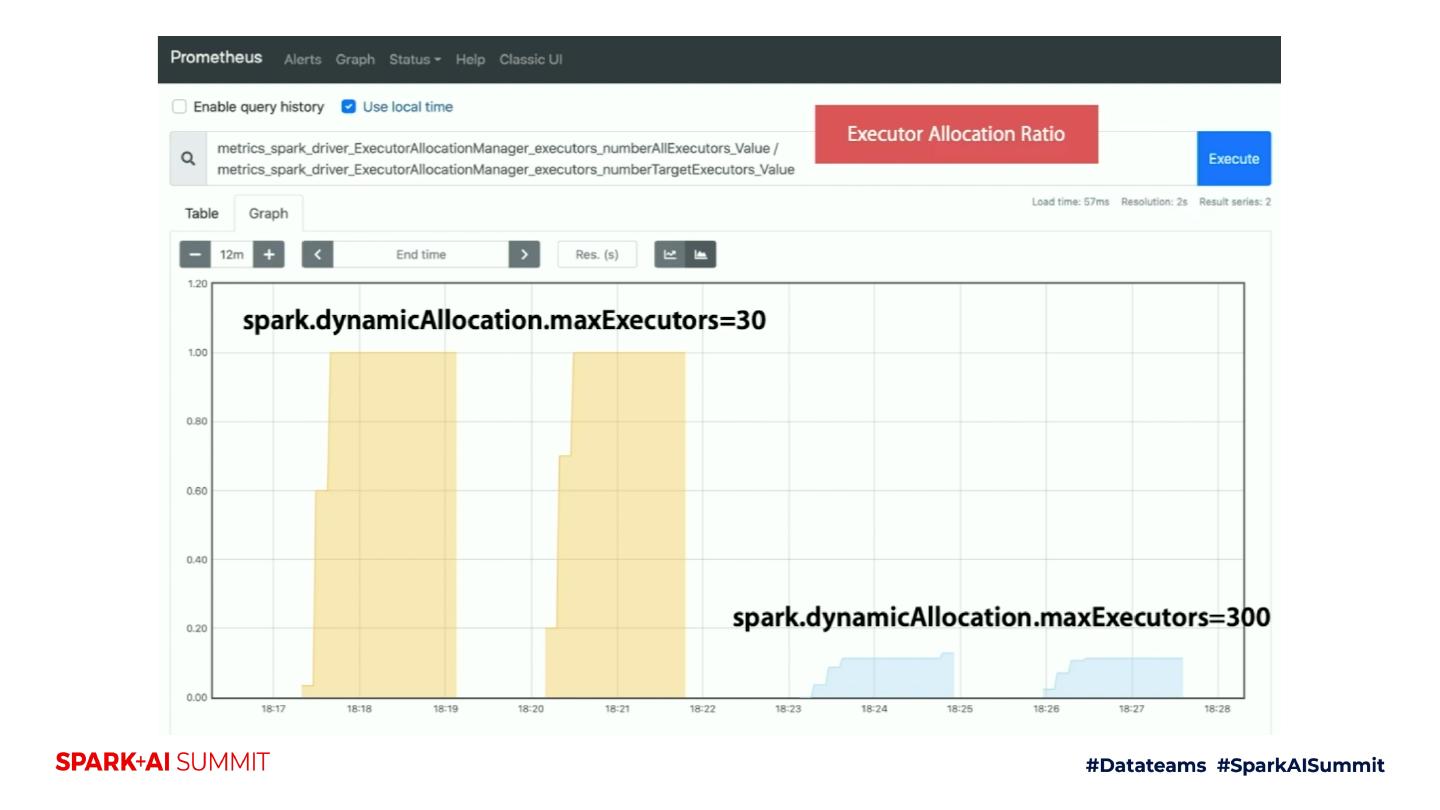The image size is (1440, 810).
Task: Switch to the Table tab
Action: (202, 213)
